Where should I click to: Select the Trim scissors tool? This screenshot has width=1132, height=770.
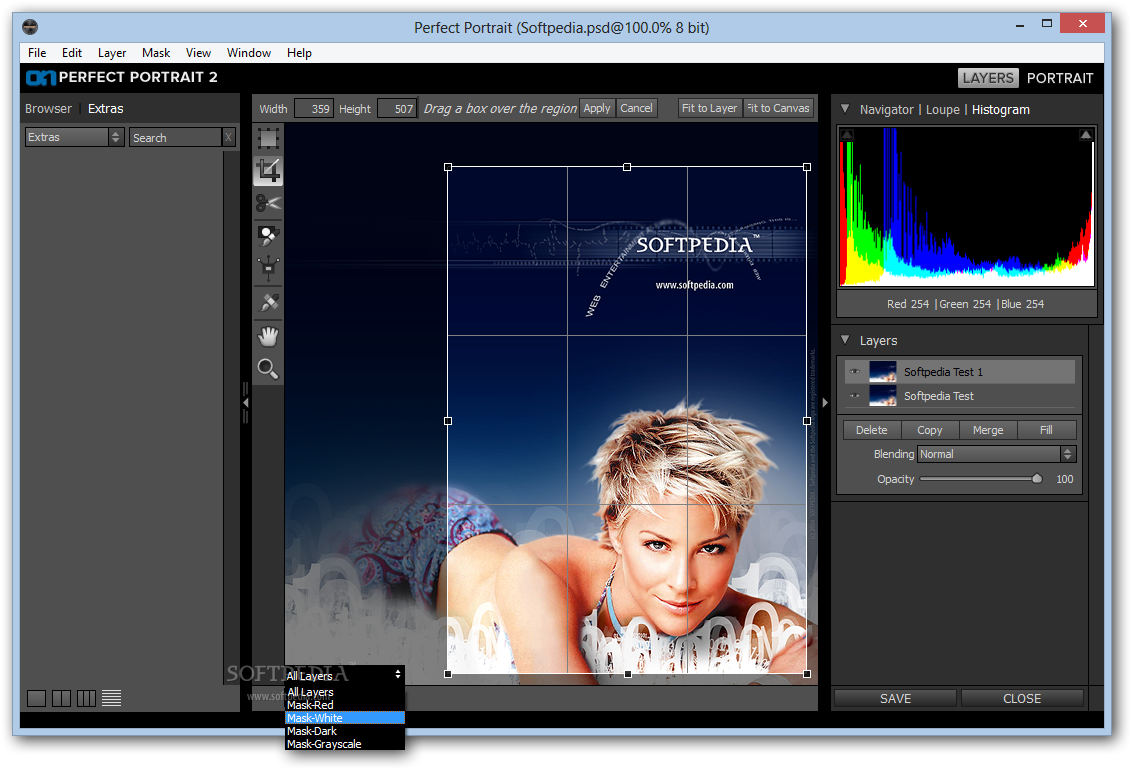[268, 204]
